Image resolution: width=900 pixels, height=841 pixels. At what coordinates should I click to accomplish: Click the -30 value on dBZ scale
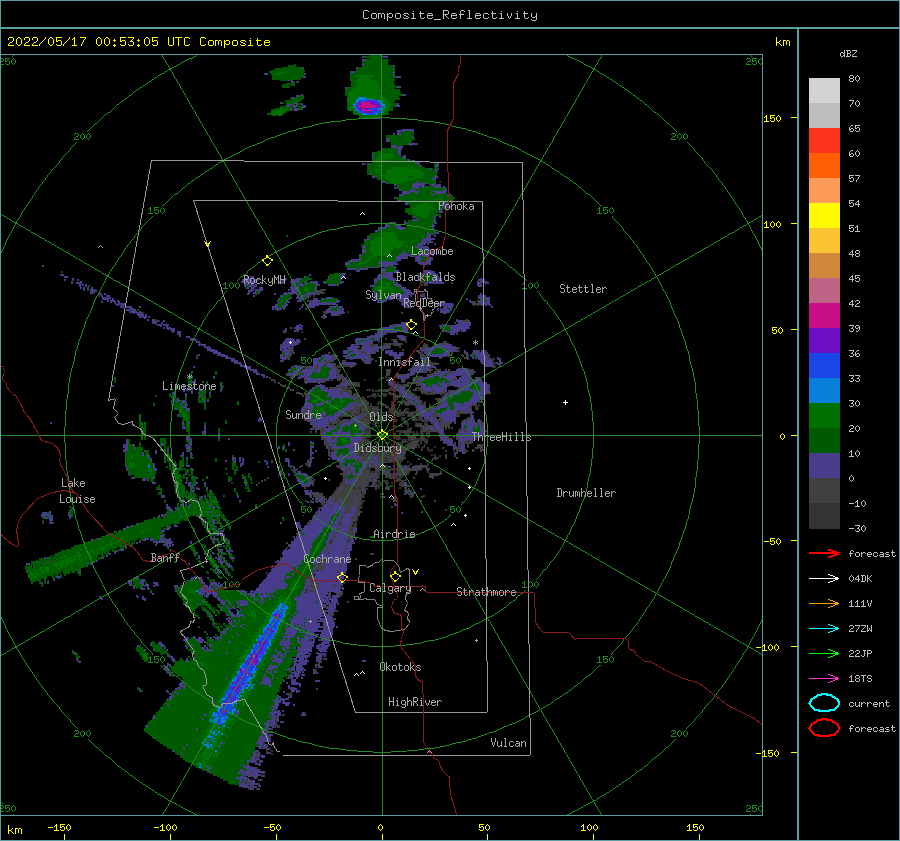pyautogui.click(x=857, y=528)
